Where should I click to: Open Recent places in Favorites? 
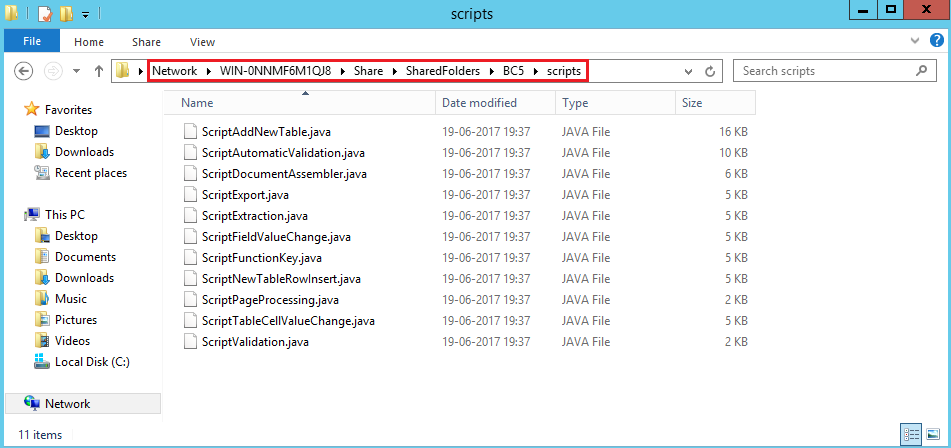point(91,173)
